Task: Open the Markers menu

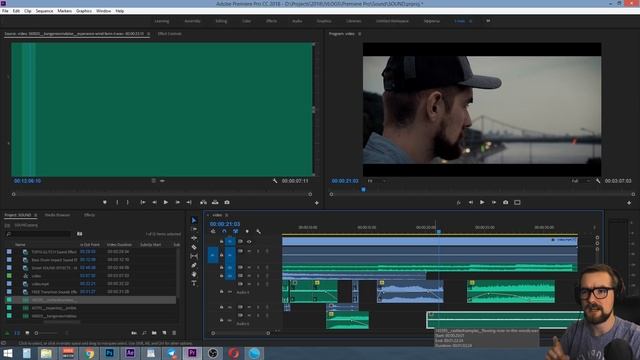Action: pos(64,11)
